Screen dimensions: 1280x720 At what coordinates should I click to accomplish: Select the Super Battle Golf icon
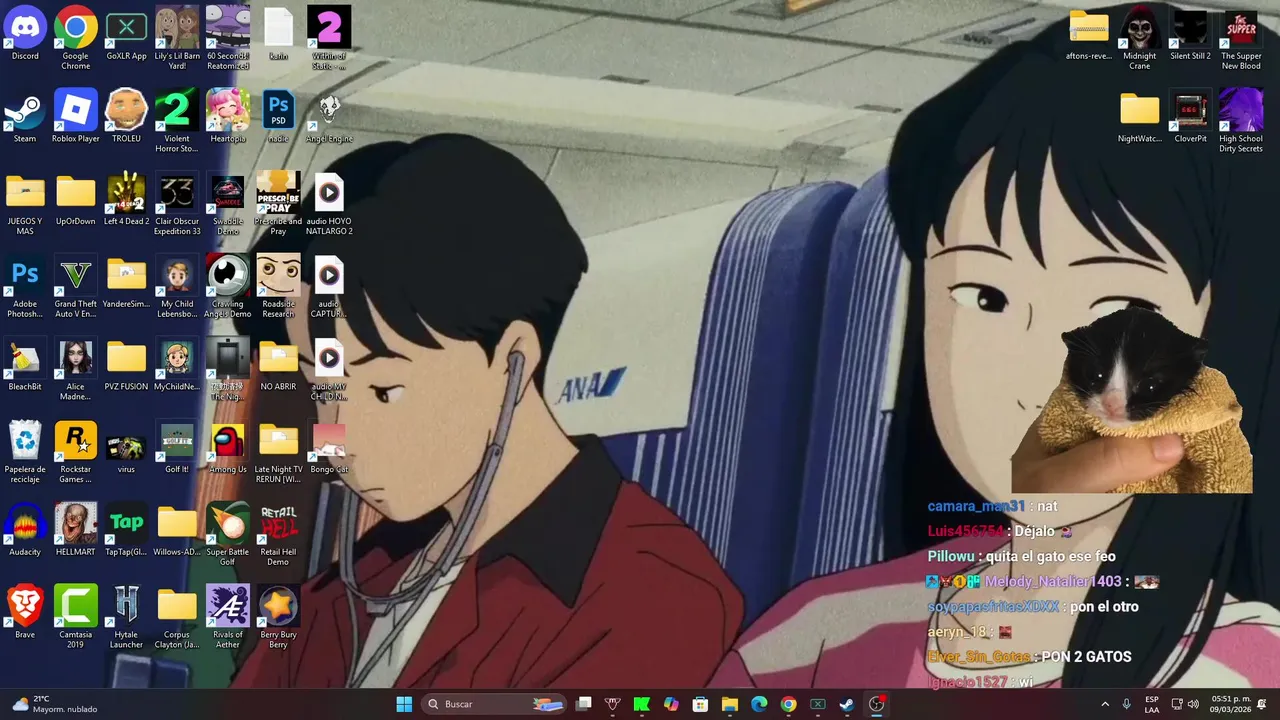[x=228, y=535]
